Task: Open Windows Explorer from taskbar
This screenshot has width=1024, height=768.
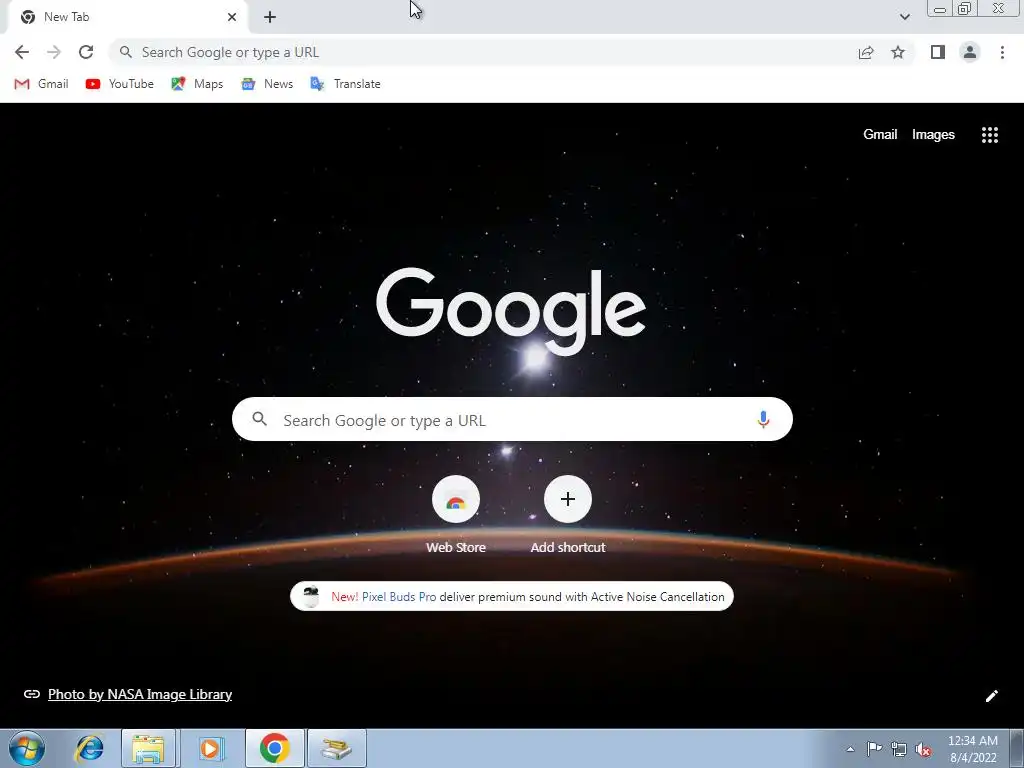Action: 148,748
